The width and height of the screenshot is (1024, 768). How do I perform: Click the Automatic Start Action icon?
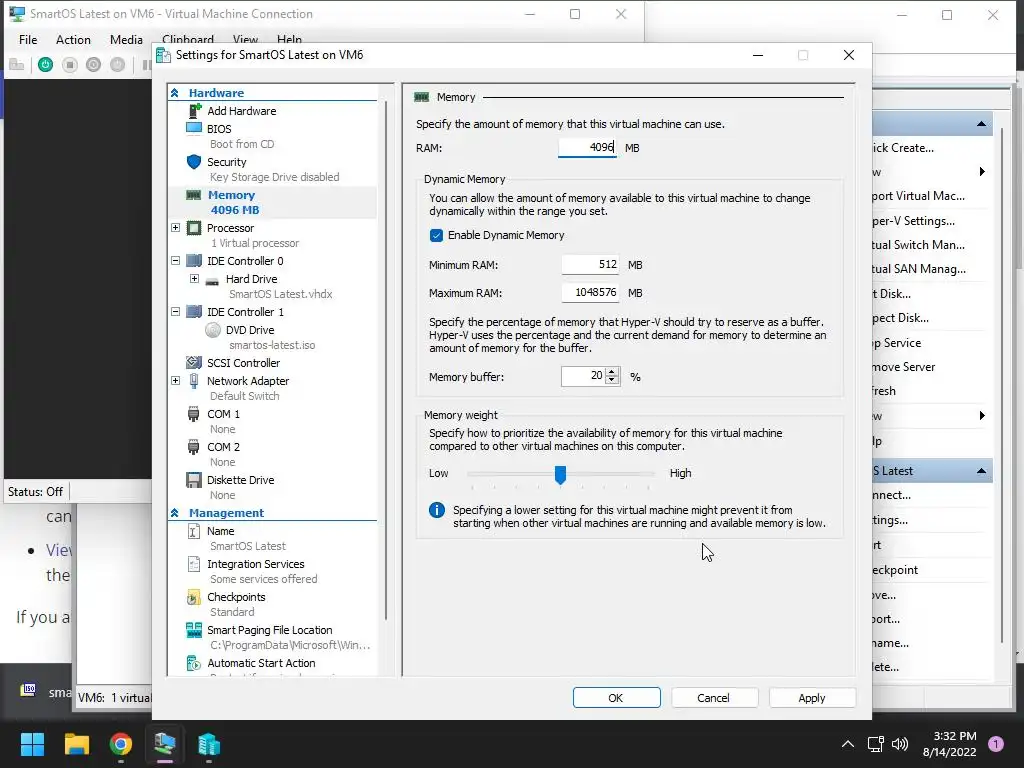194,663
